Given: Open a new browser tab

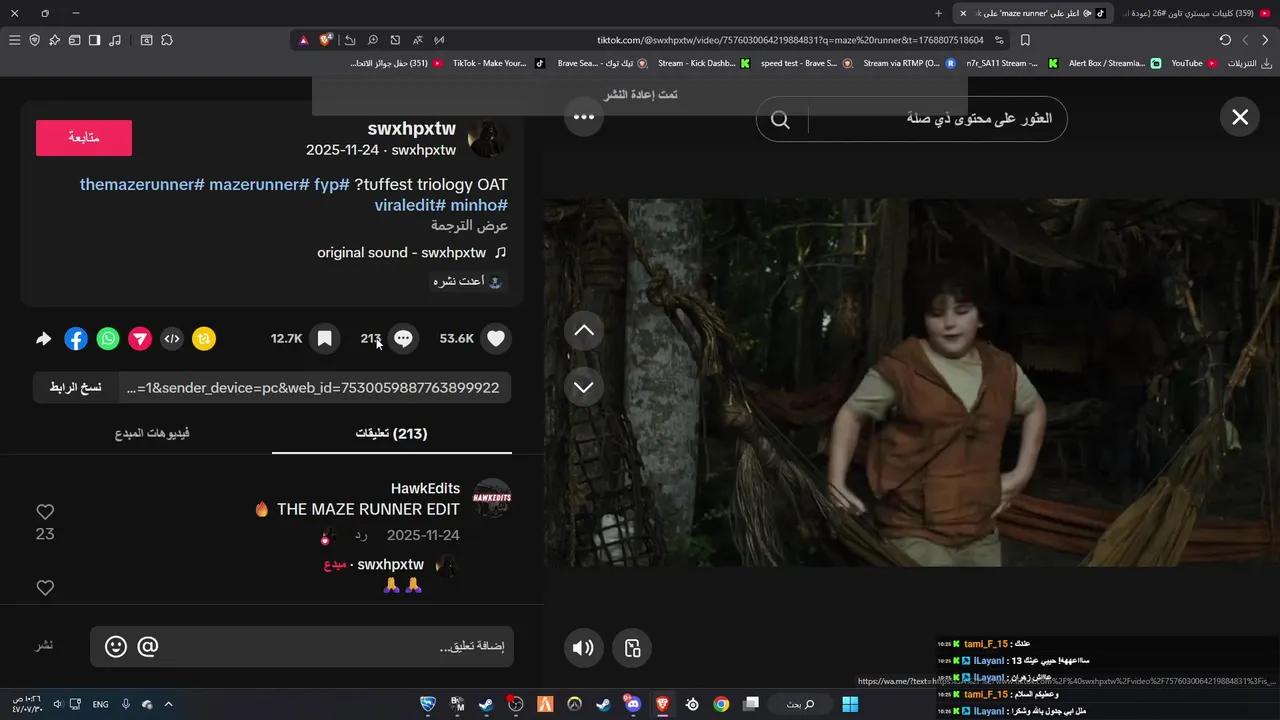Looking at the screenshot, I should (x=938, y=13).
